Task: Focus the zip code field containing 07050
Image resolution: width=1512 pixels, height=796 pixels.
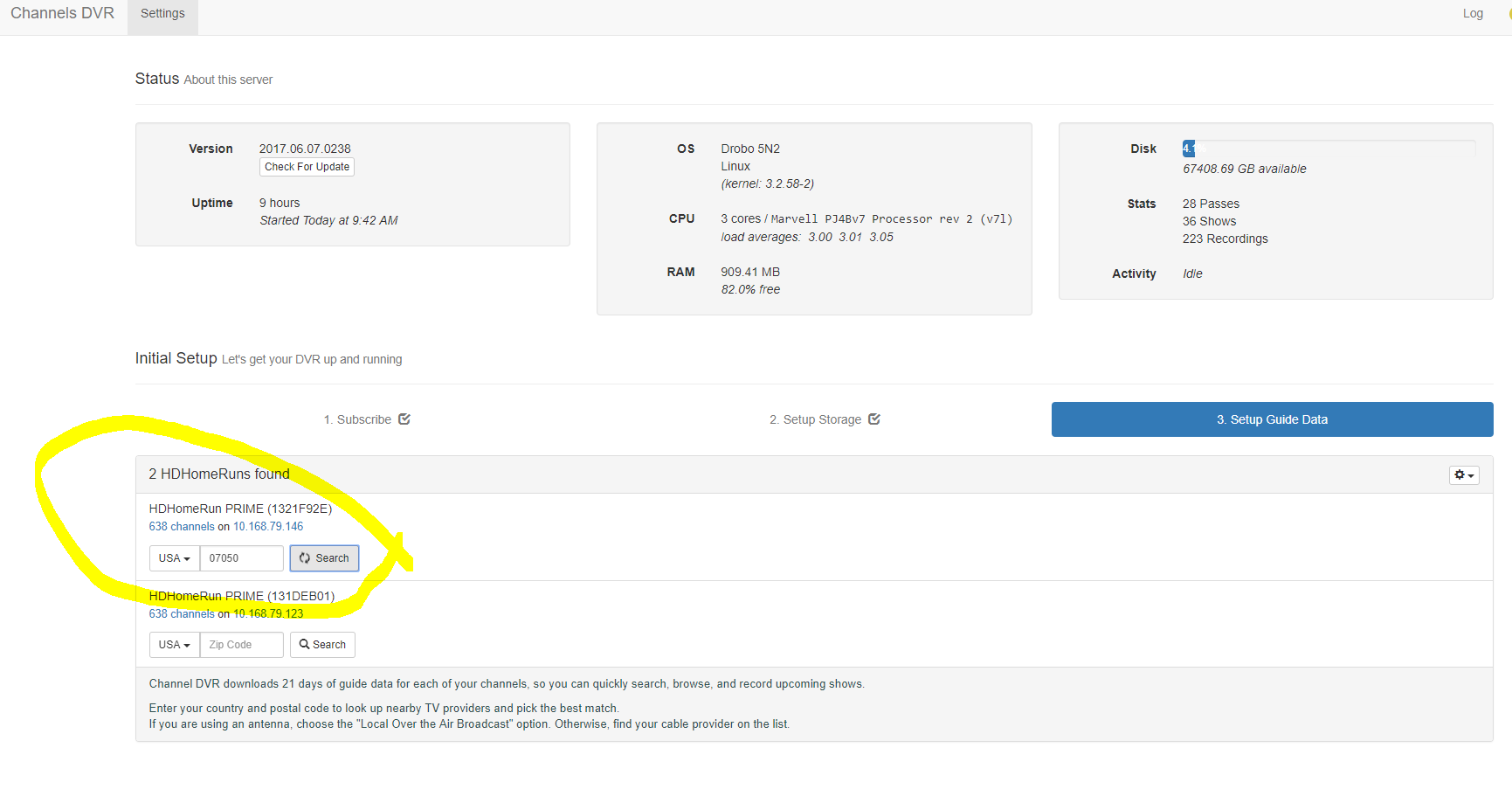Action: tap(241, 558)
